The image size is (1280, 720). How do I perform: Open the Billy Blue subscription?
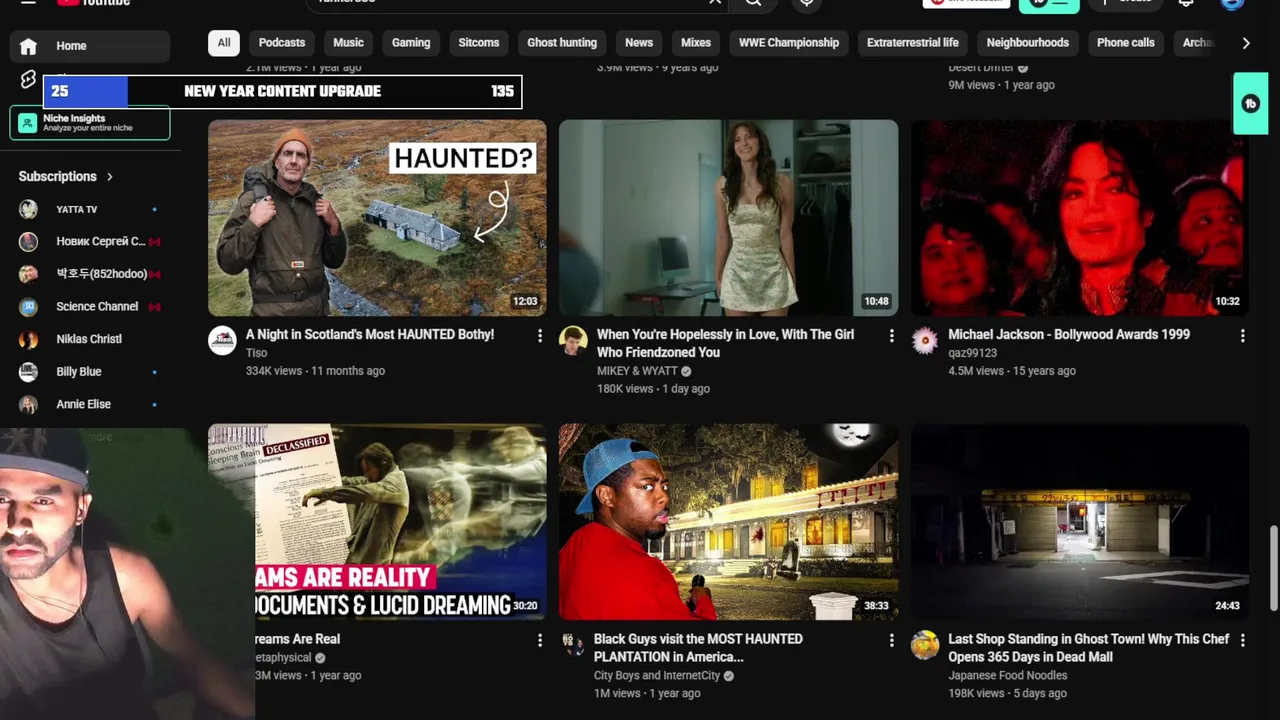(90, 372)
